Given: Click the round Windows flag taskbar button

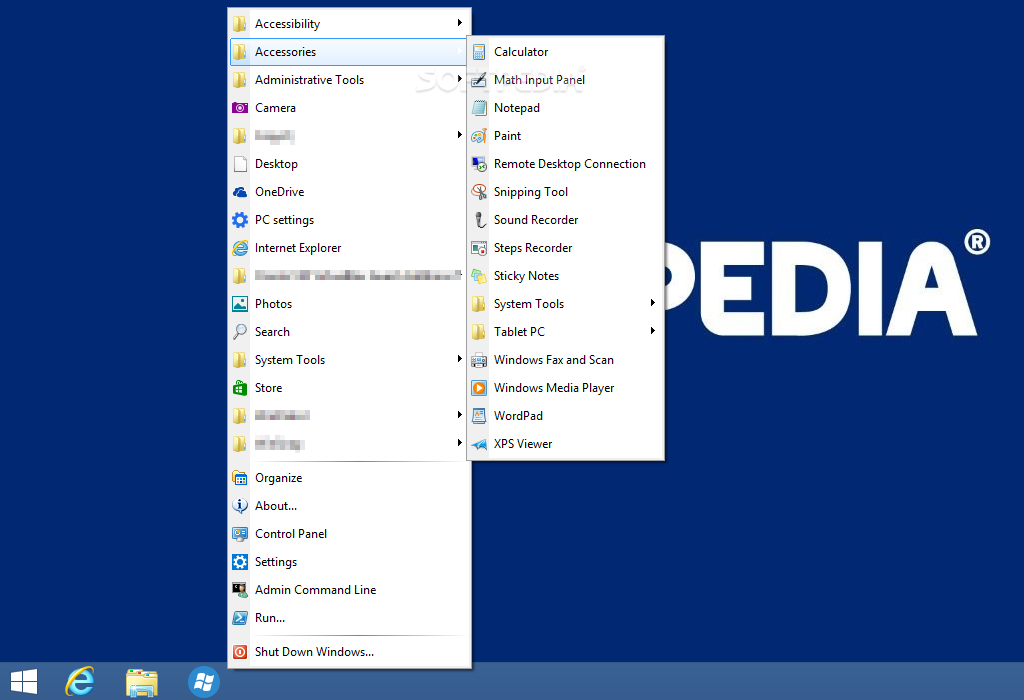Looking at the screenshot, I should (x=204, y=682).
